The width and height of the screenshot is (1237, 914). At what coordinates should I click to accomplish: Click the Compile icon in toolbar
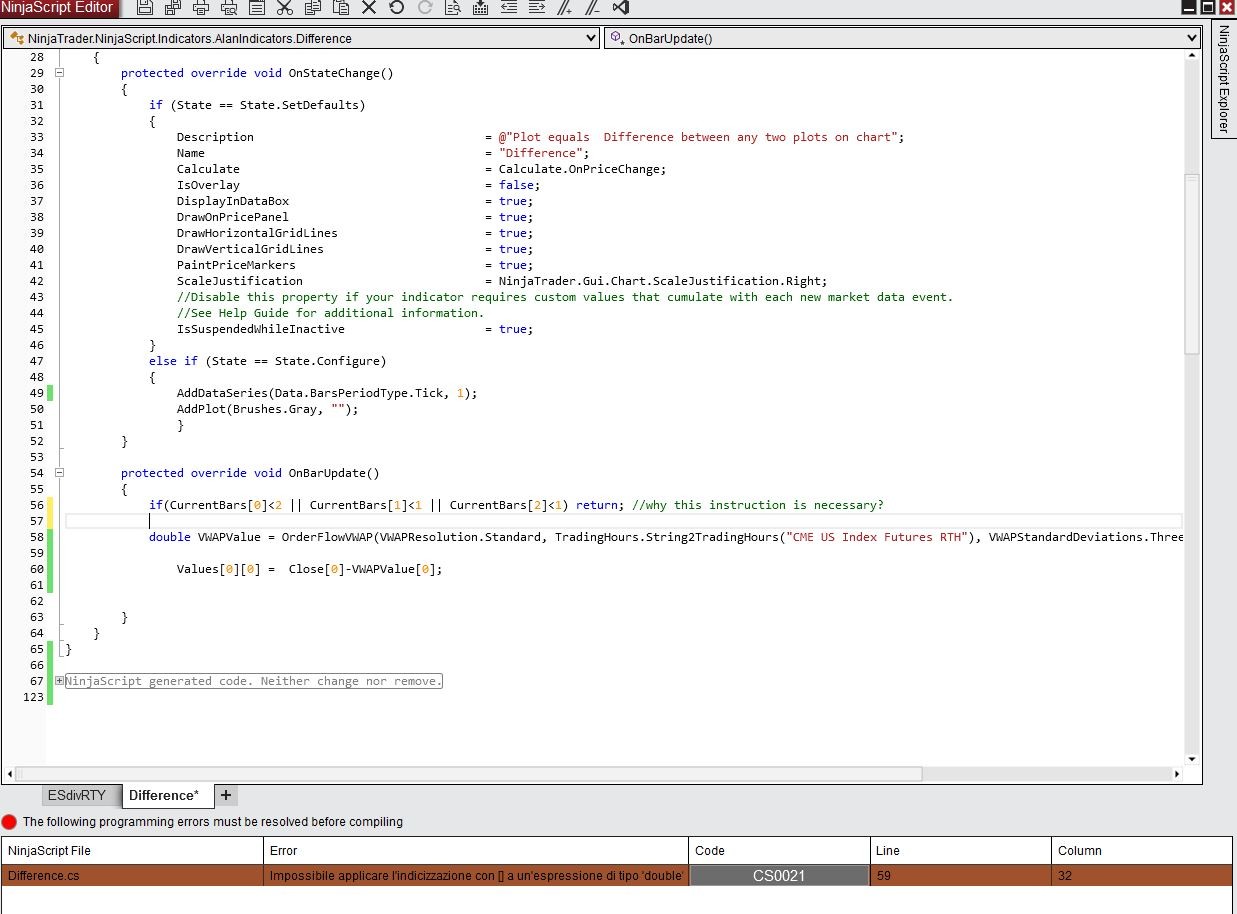481,8
